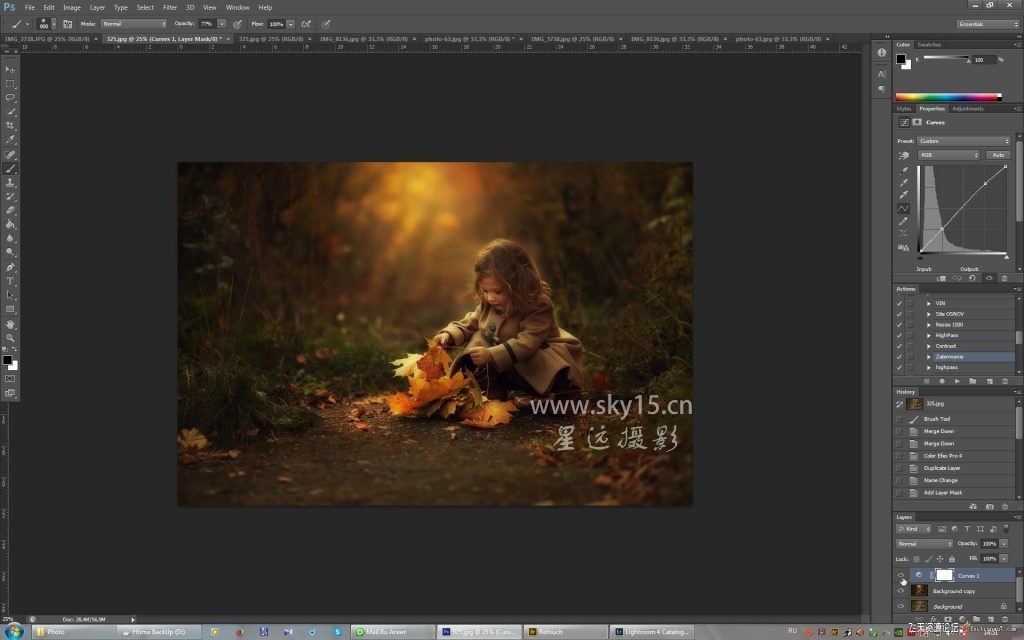Open the Filter menu
Screen dimensions: 1024x640
170,7
